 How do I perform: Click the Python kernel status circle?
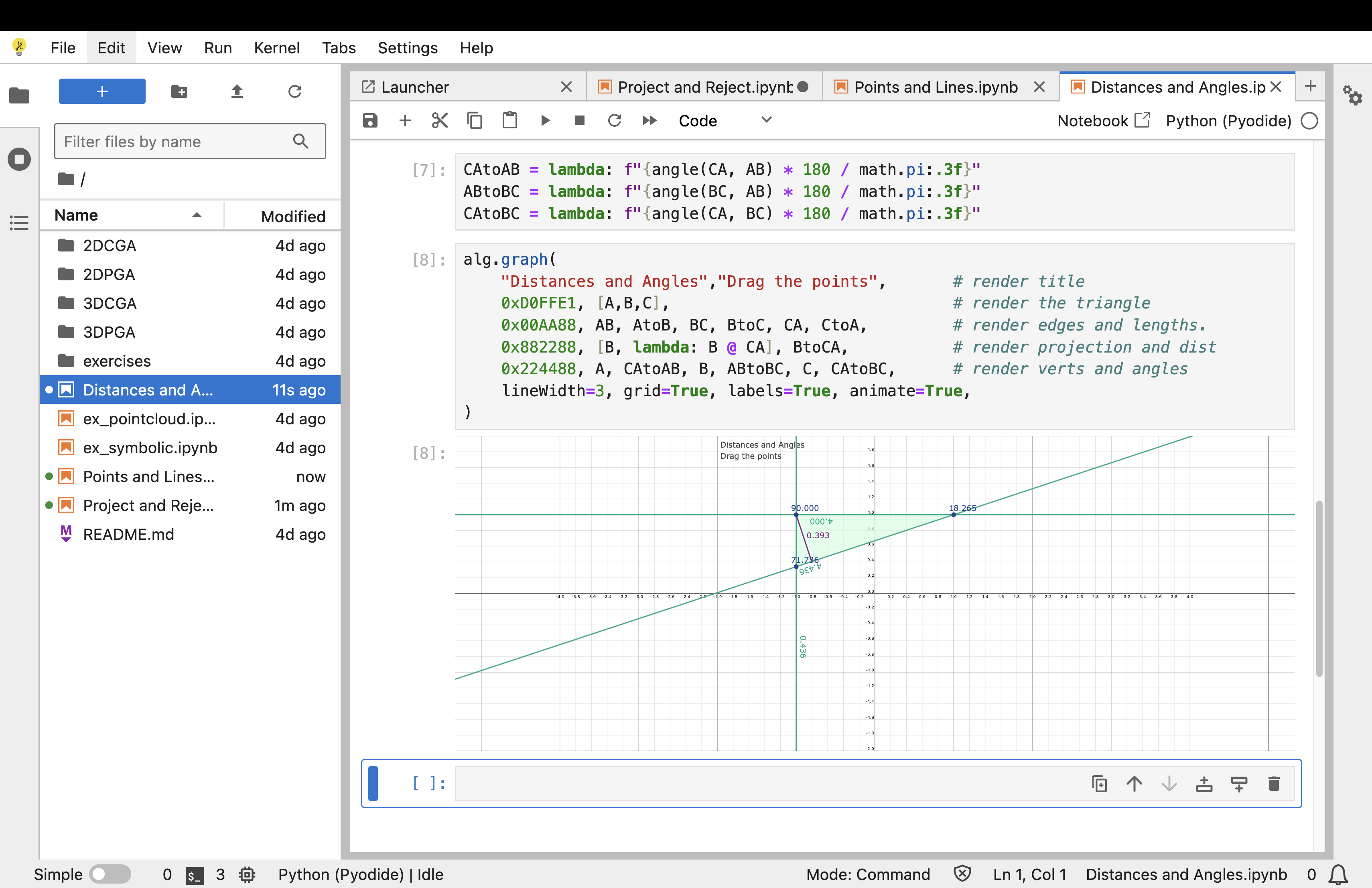[x=1310, y=121]
